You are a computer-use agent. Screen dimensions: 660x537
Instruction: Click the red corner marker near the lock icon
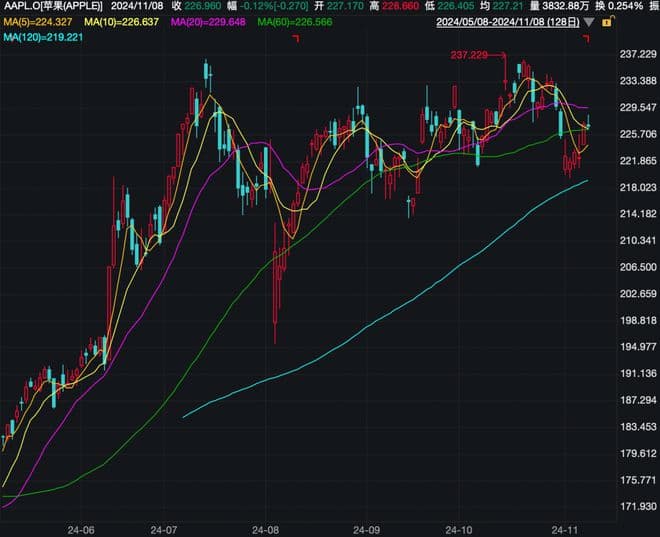(x=586, y=38)
